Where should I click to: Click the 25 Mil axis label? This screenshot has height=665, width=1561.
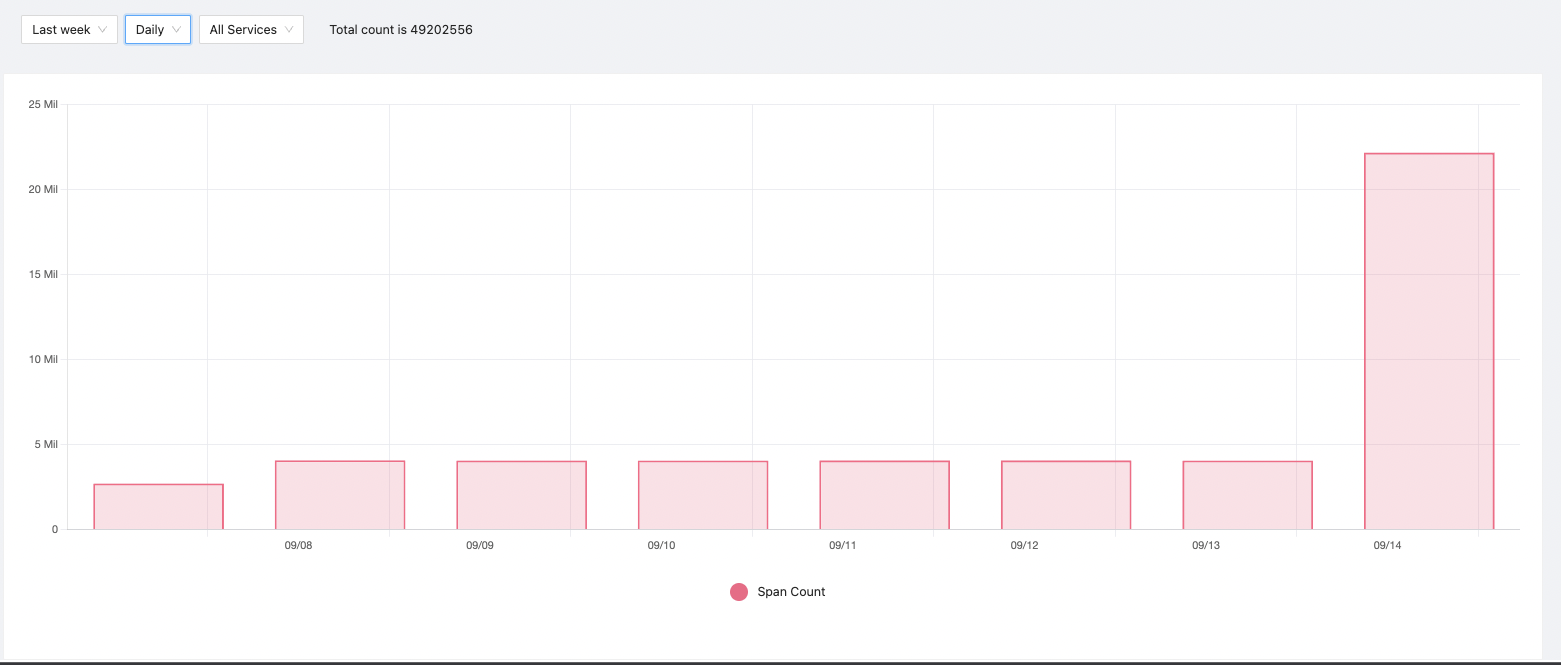click(x=44, y=104)
